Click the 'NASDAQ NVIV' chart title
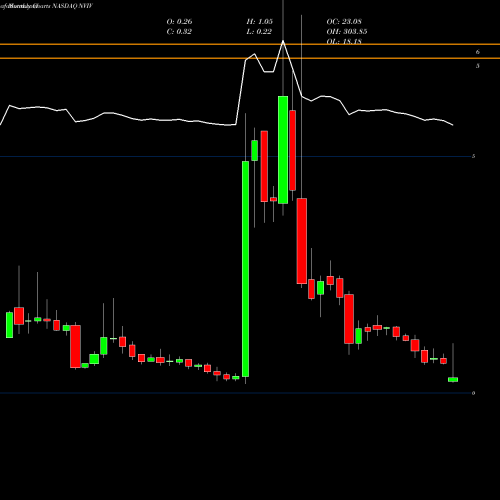500x500 pixels. tap(72, 6)
